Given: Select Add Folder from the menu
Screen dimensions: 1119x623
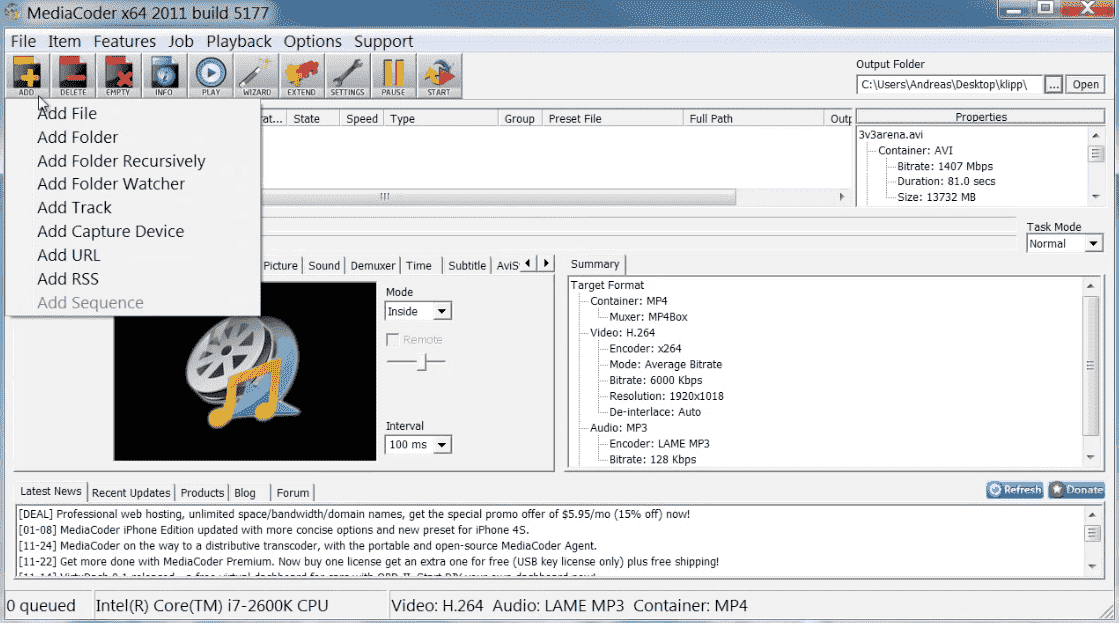Looking at the screenshot, I should click(77, 137).
